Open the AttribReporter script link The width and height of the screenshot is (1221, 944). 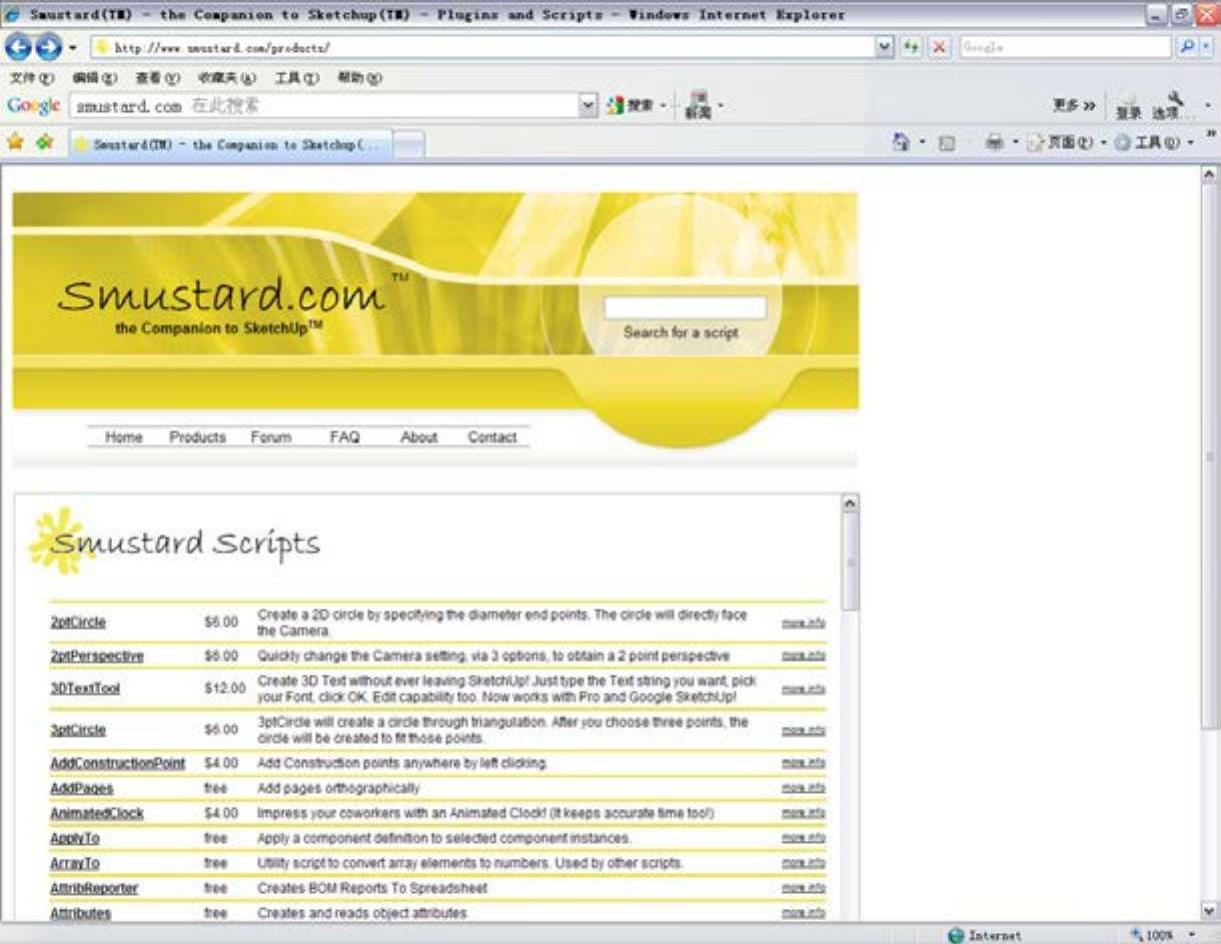(x=94, y=888)
